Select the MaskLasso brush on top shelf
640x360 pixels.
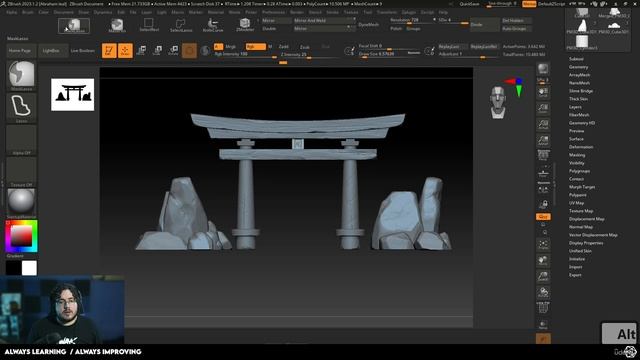[74, 26]
